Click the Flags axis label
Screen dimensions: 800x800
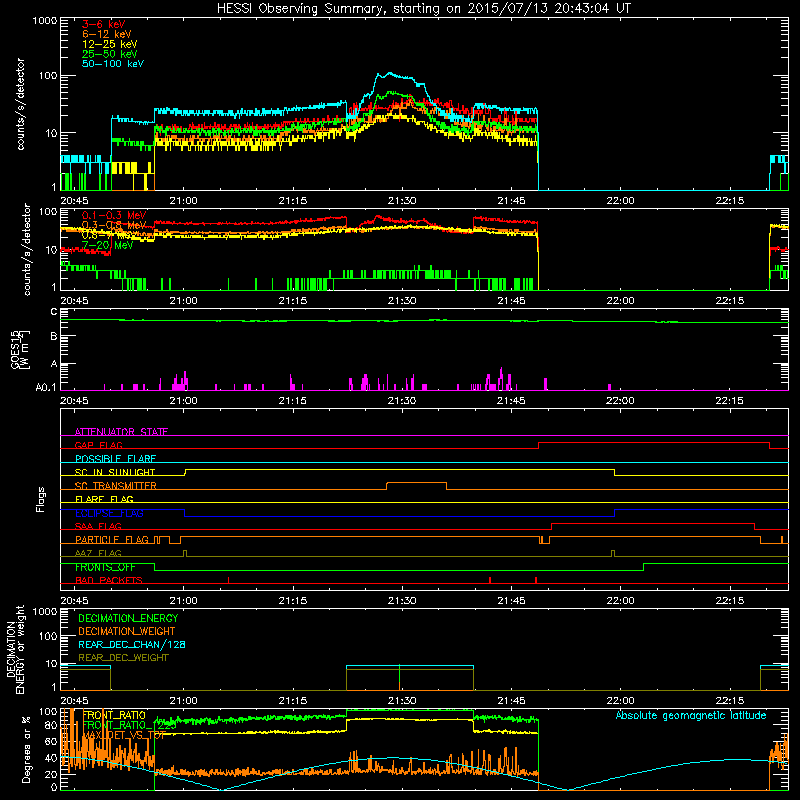41,499
